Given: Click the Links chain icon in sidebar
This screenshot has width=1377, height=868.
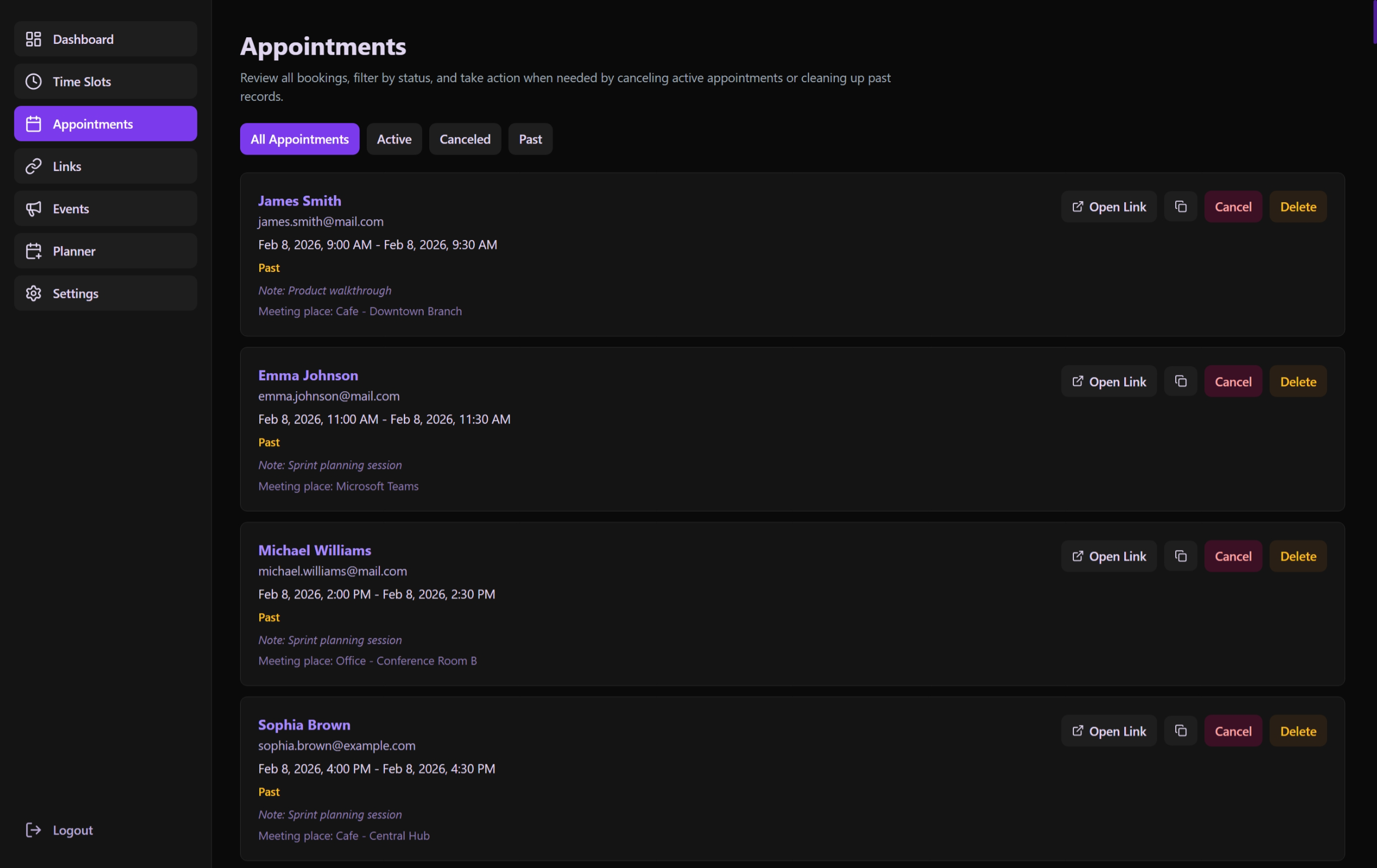Looking at the screenshot, I should tap(34, 166).
